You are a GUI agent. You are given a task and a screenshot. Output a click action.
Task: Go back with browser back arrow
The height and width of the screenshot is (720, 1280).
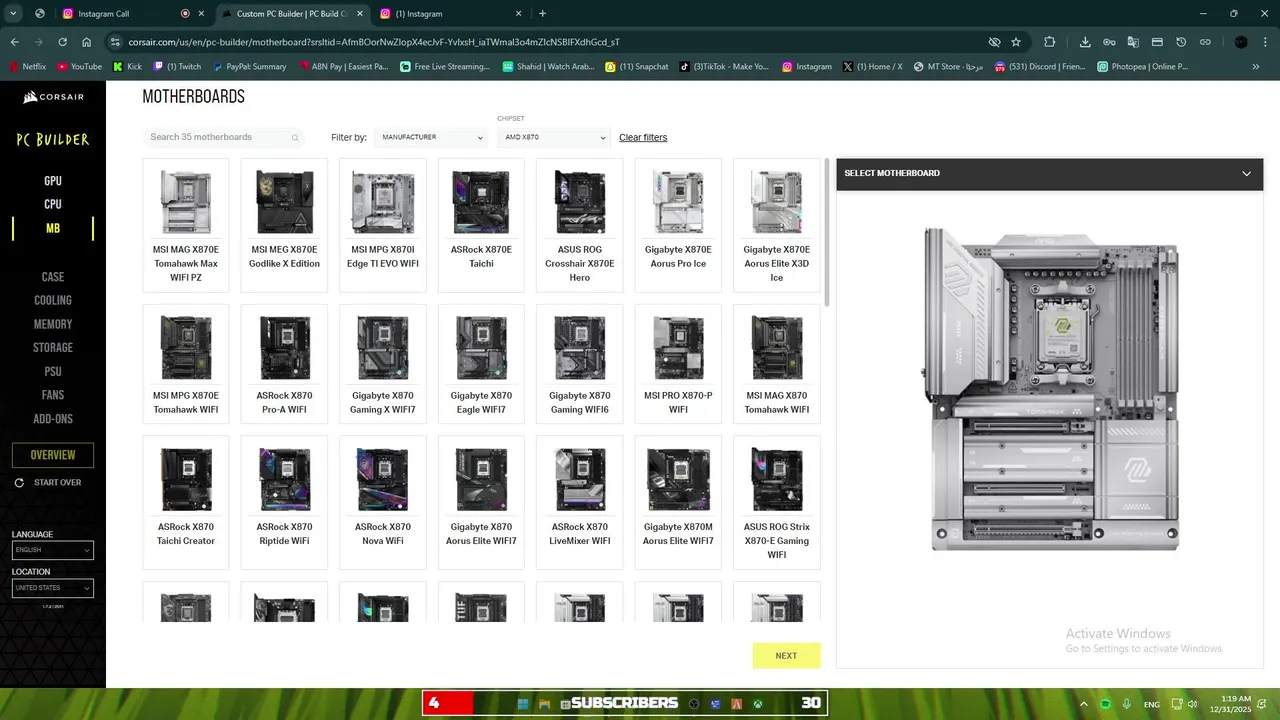pyautogui.click(x=14, y=42)
